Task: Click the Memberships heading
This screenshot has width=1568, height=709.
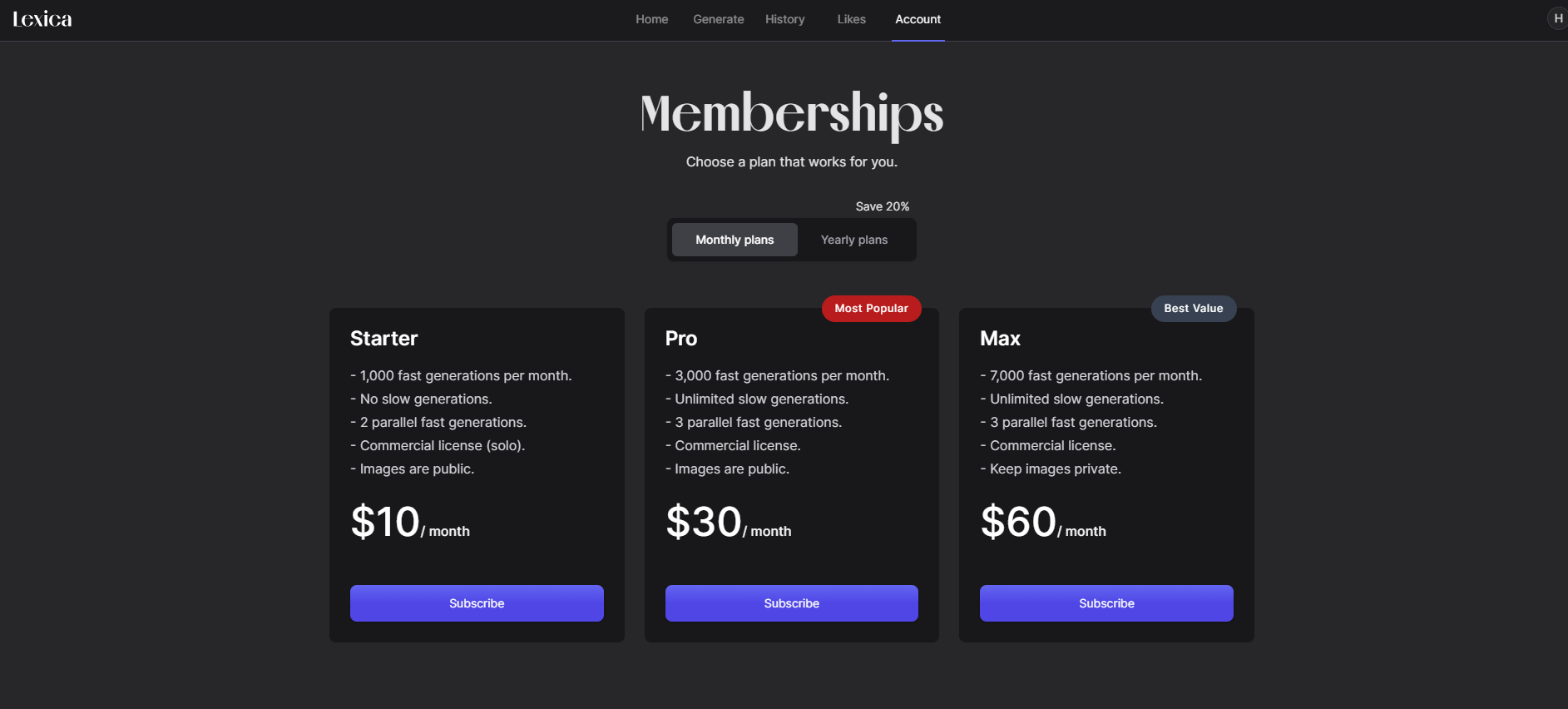Action: (x=792, y=114)
